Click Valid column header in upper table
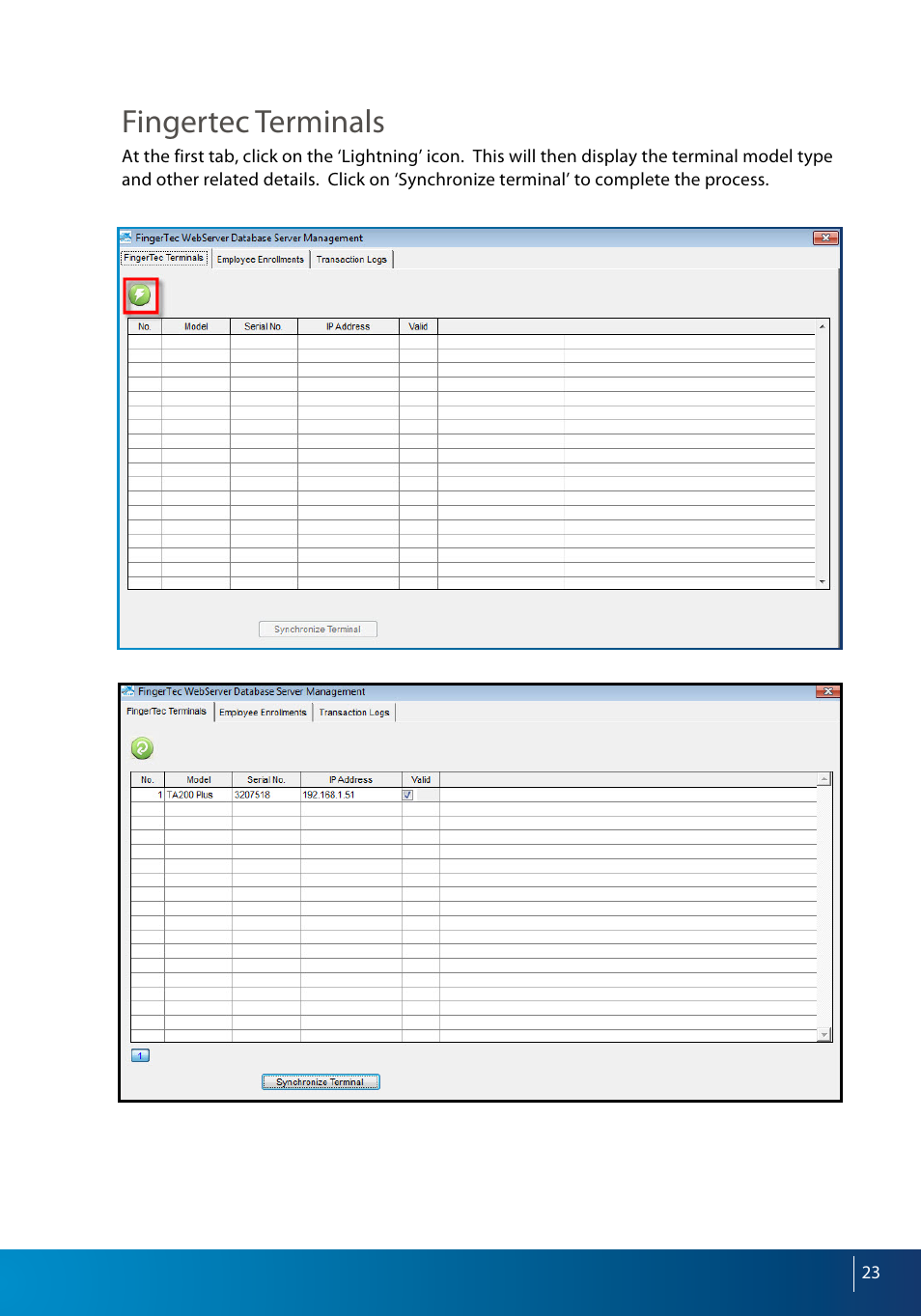Screen dimensions: 921x1316 pos(418,326)
